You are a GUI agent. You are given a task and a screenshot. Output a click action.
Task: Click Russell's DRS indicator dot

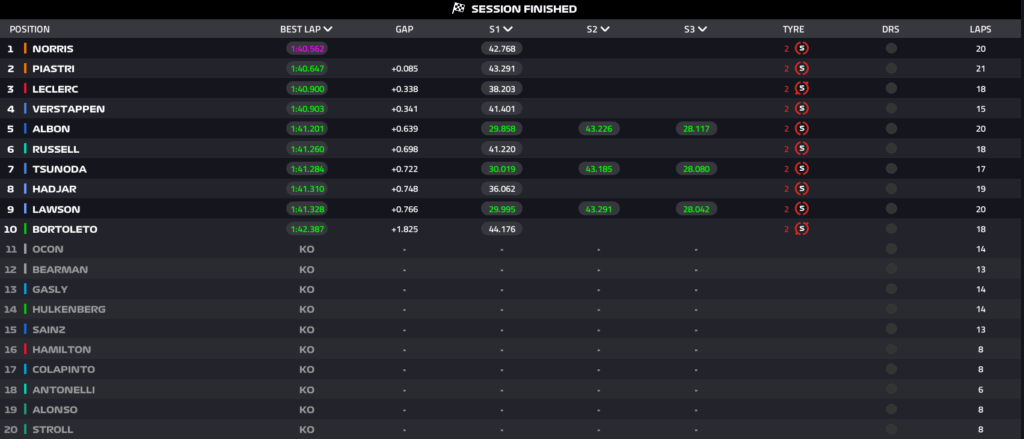pyautogui.click(x=891, y=148)
